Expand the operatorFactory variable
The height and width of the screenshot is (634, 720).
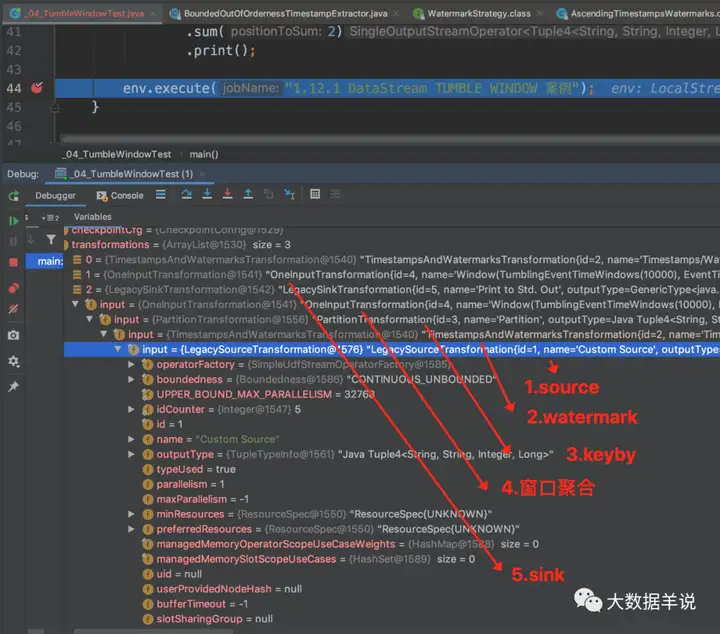pos(131,364)
